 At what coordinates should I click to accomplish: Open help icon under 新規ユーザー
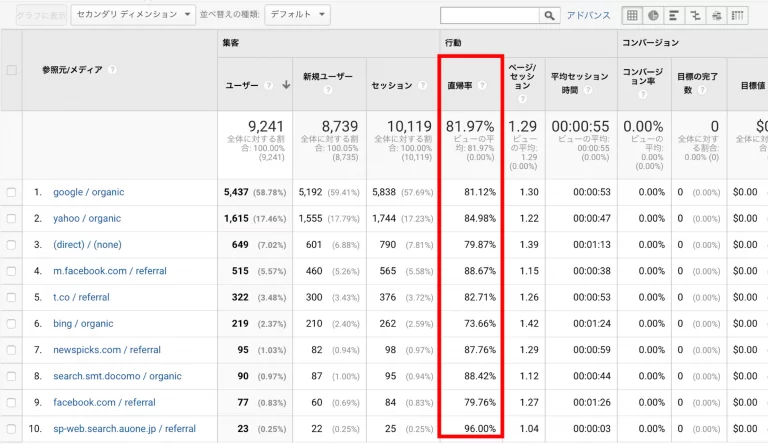tap(328, 90)
